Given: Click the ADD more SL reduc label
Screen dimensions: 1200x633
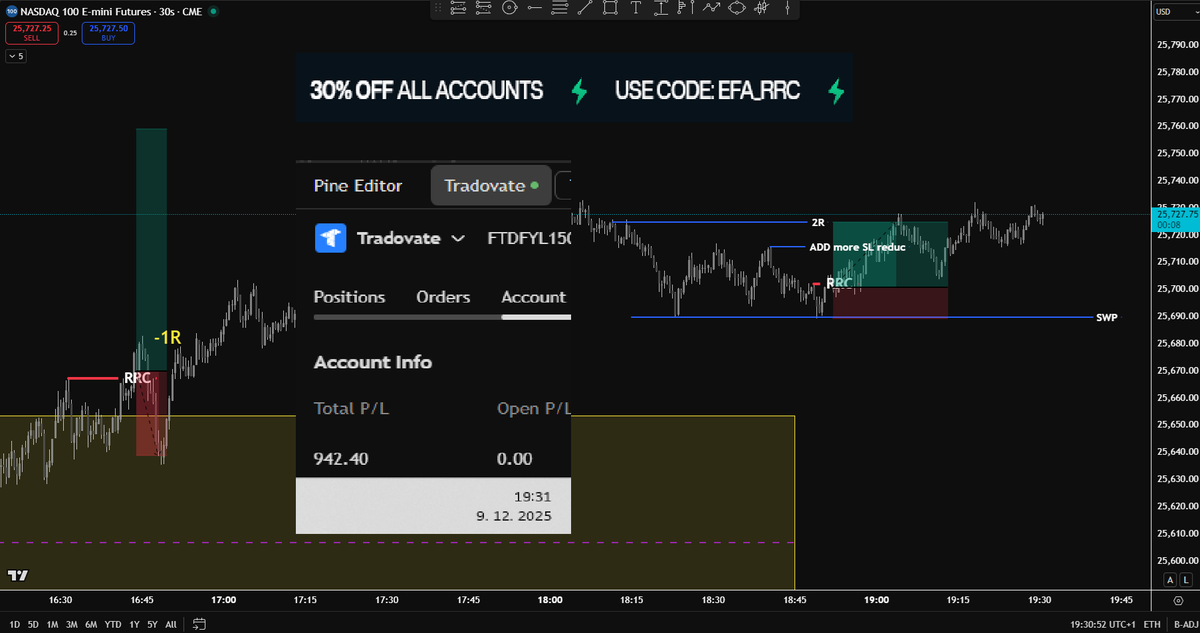Looking at the screenshot, I should [x=857, y=246].
